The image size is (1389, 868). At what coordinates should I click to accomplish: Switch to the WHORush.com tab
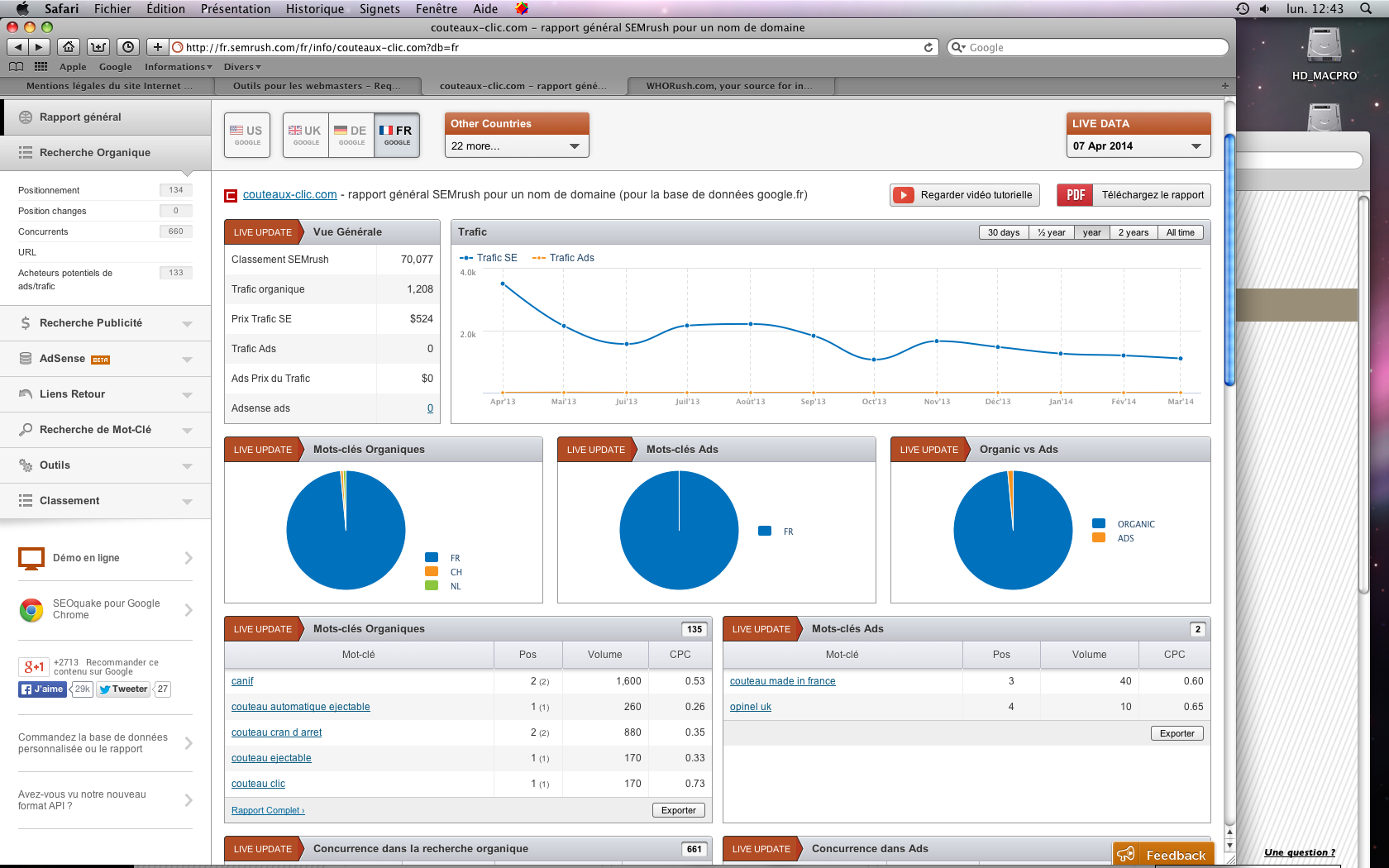point(729,86)
